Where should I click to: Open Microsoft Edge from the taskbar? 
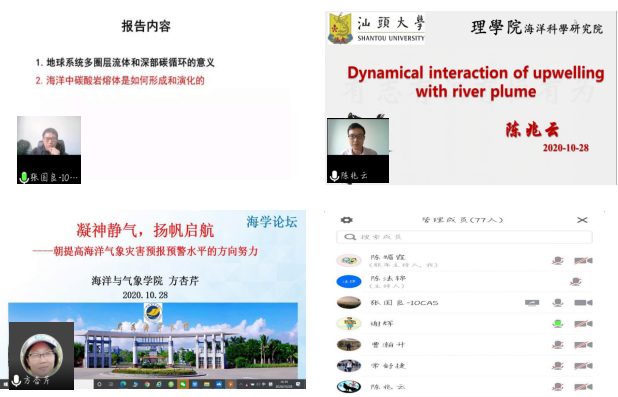(123, 384)
